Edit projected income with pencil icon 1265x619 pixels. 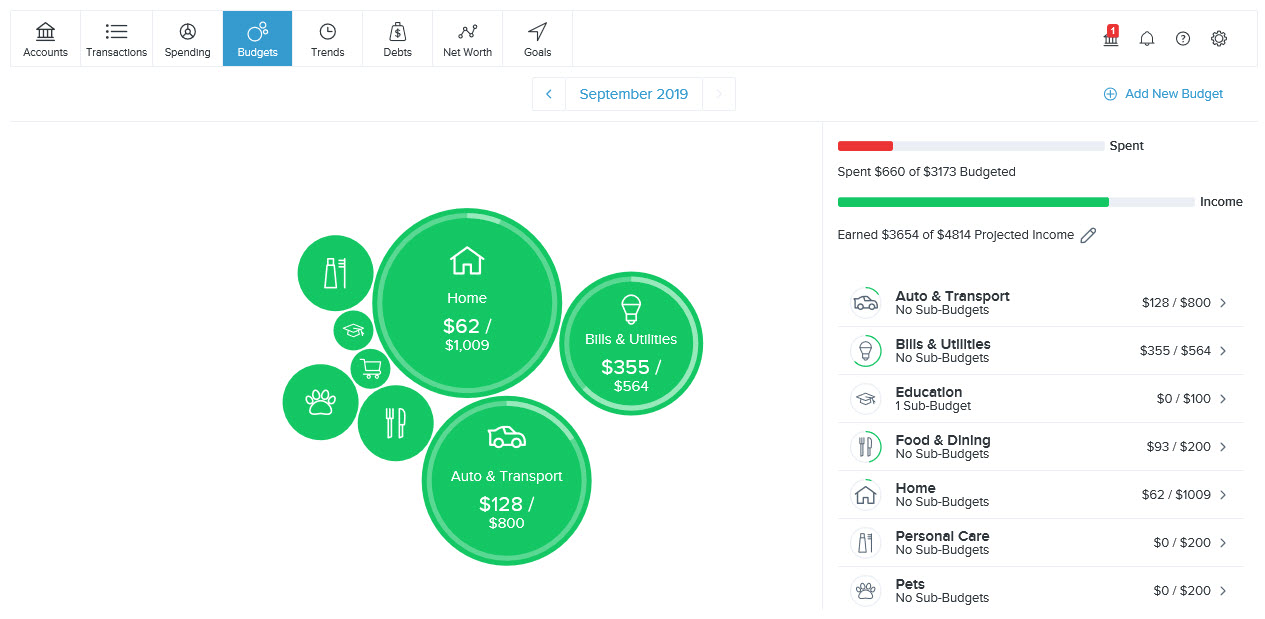click(x=1089, y=235)
